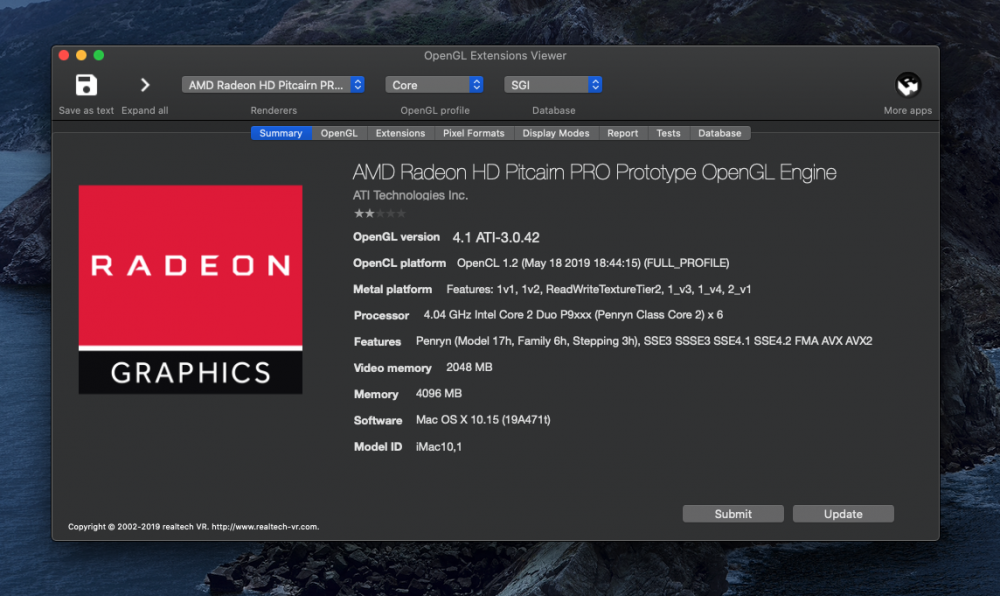Viewport: 1000px width, 596px height.
Task: Click the realtech VR copyright line
Action: (193, 527)
